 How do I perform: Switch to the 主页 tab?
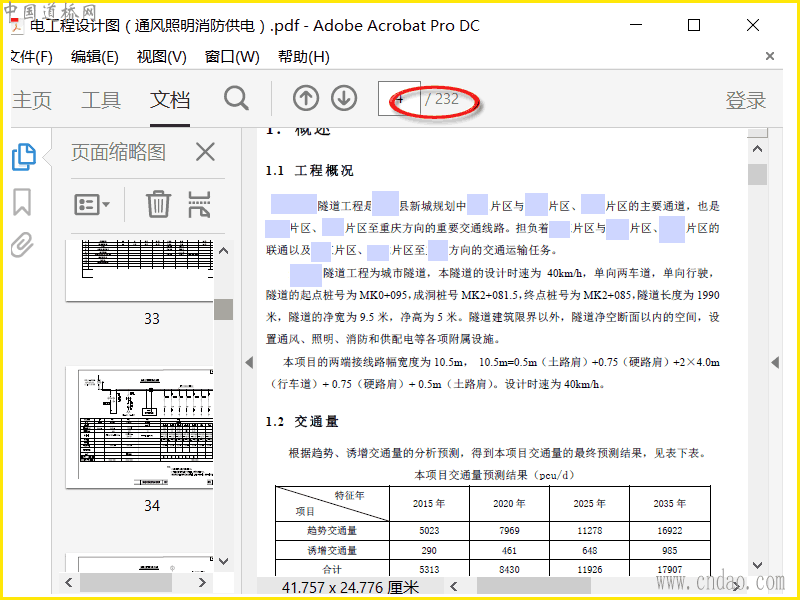(32, 100)
